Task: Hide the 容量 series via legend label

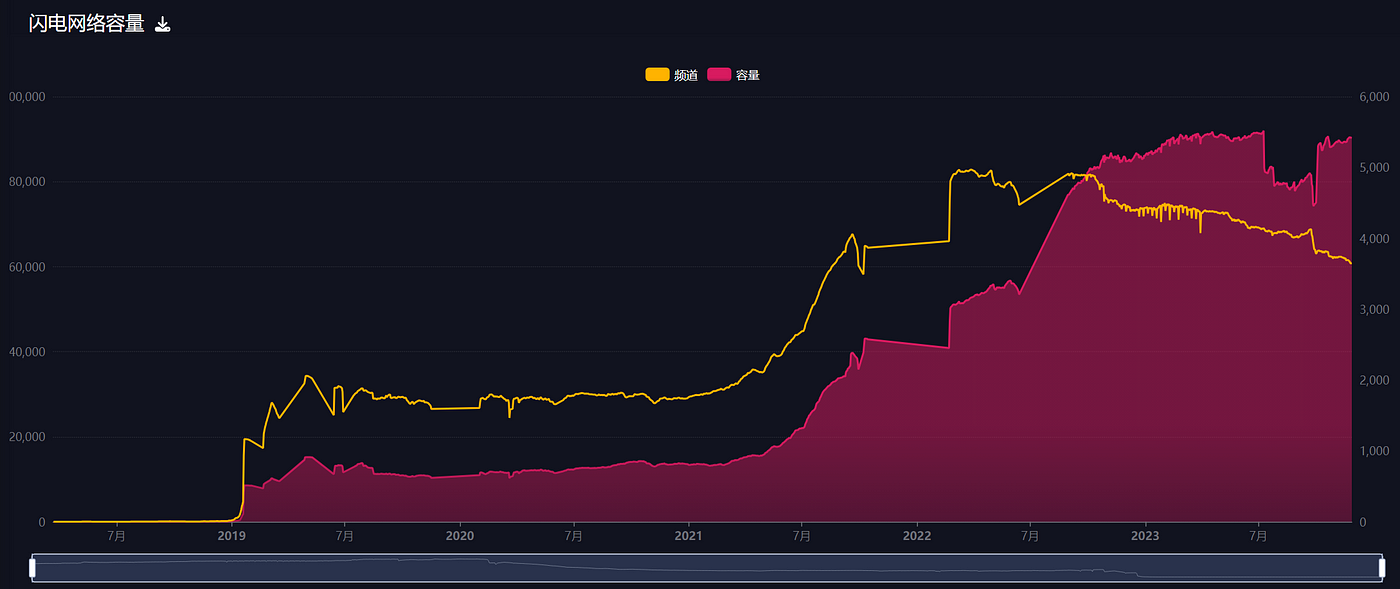Action: pyautogui.click(x=748, y=75)
